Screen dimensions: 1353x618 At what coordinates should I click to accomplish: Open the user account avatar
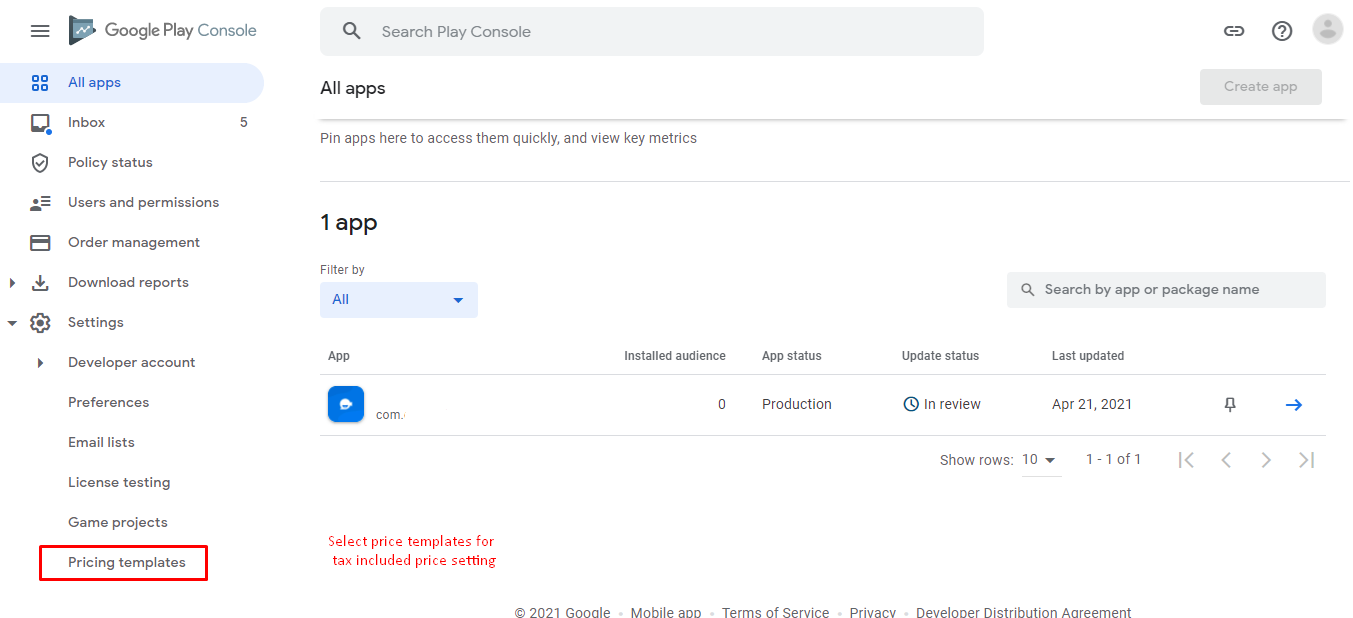[x=1327, y=30]
